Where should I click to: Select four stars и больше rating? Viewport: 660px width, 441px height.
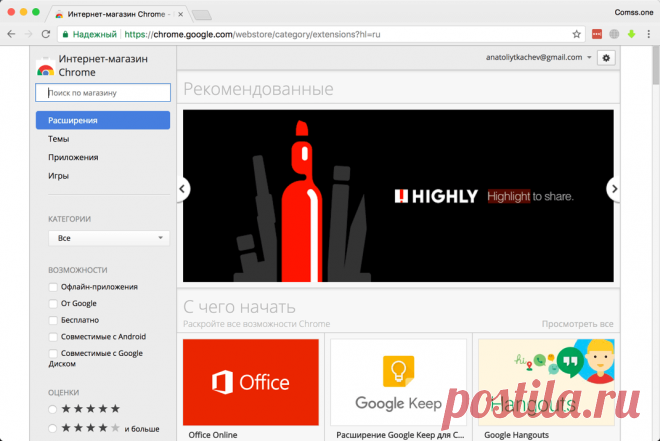click(x=53, y=428)
